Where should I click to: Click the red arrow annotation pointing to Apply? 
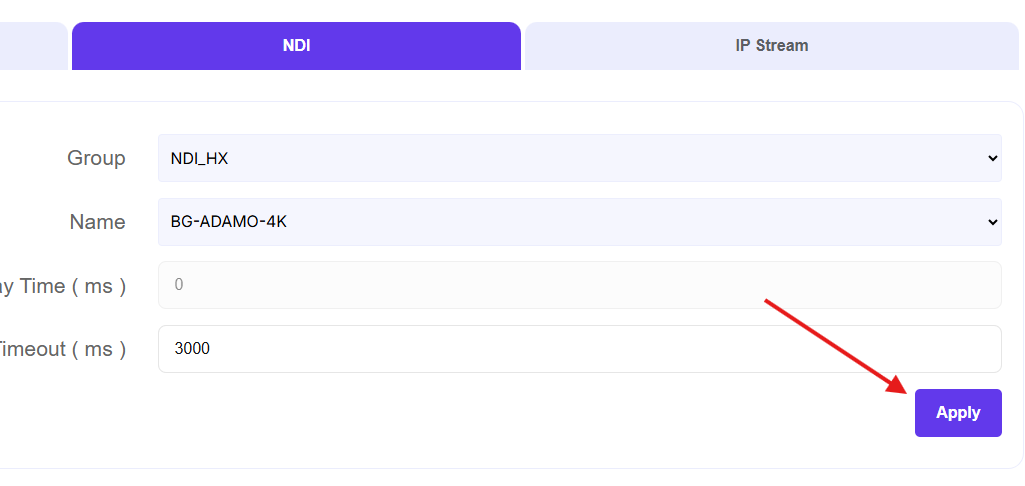[x=837, y=347]
